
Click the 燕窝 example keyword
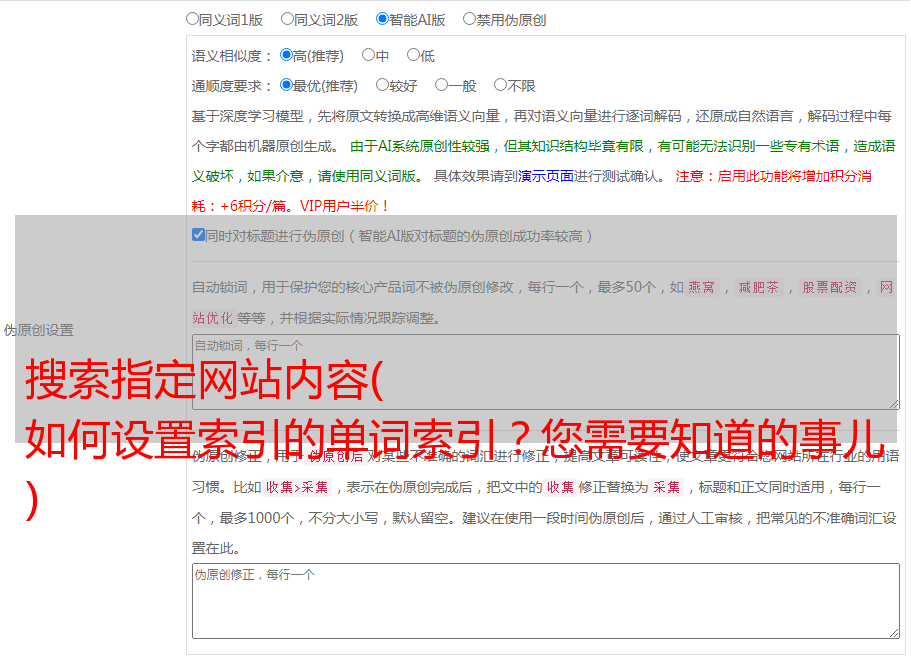(x=701, y=287)
